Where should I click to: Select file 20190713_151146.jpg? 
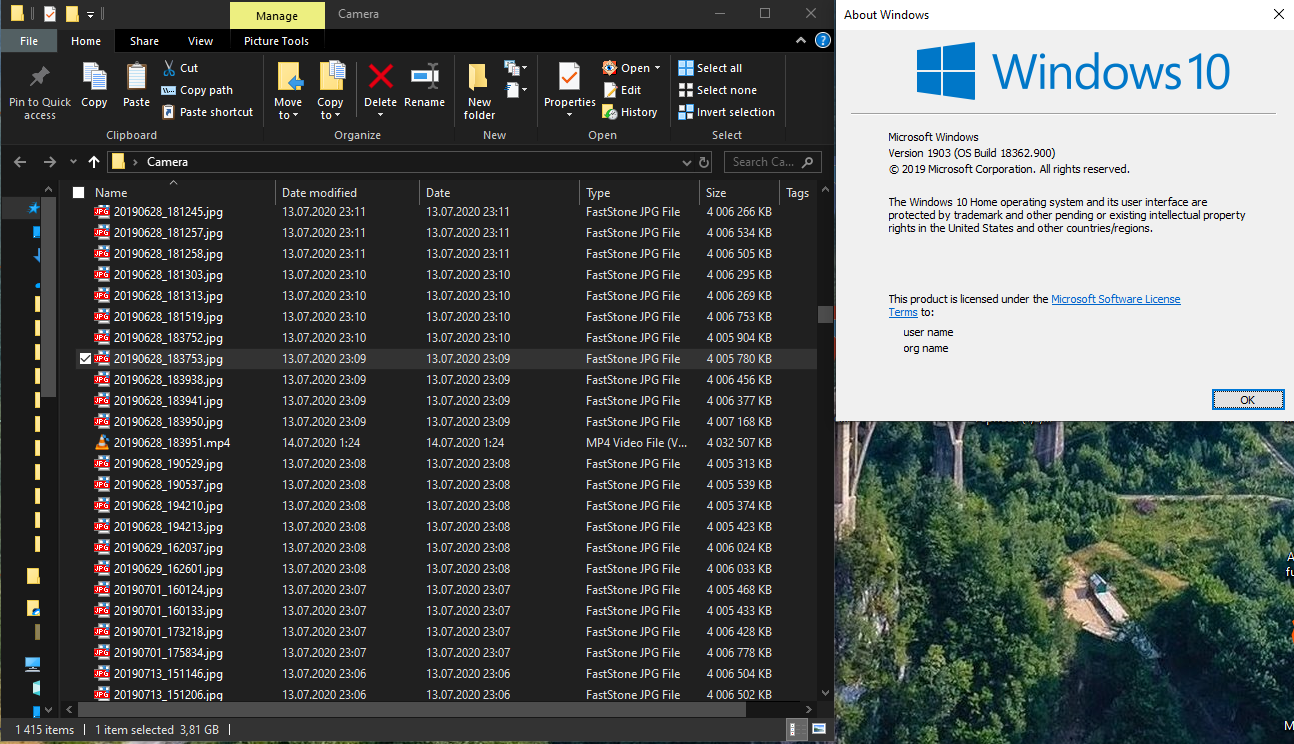[446, 674]
